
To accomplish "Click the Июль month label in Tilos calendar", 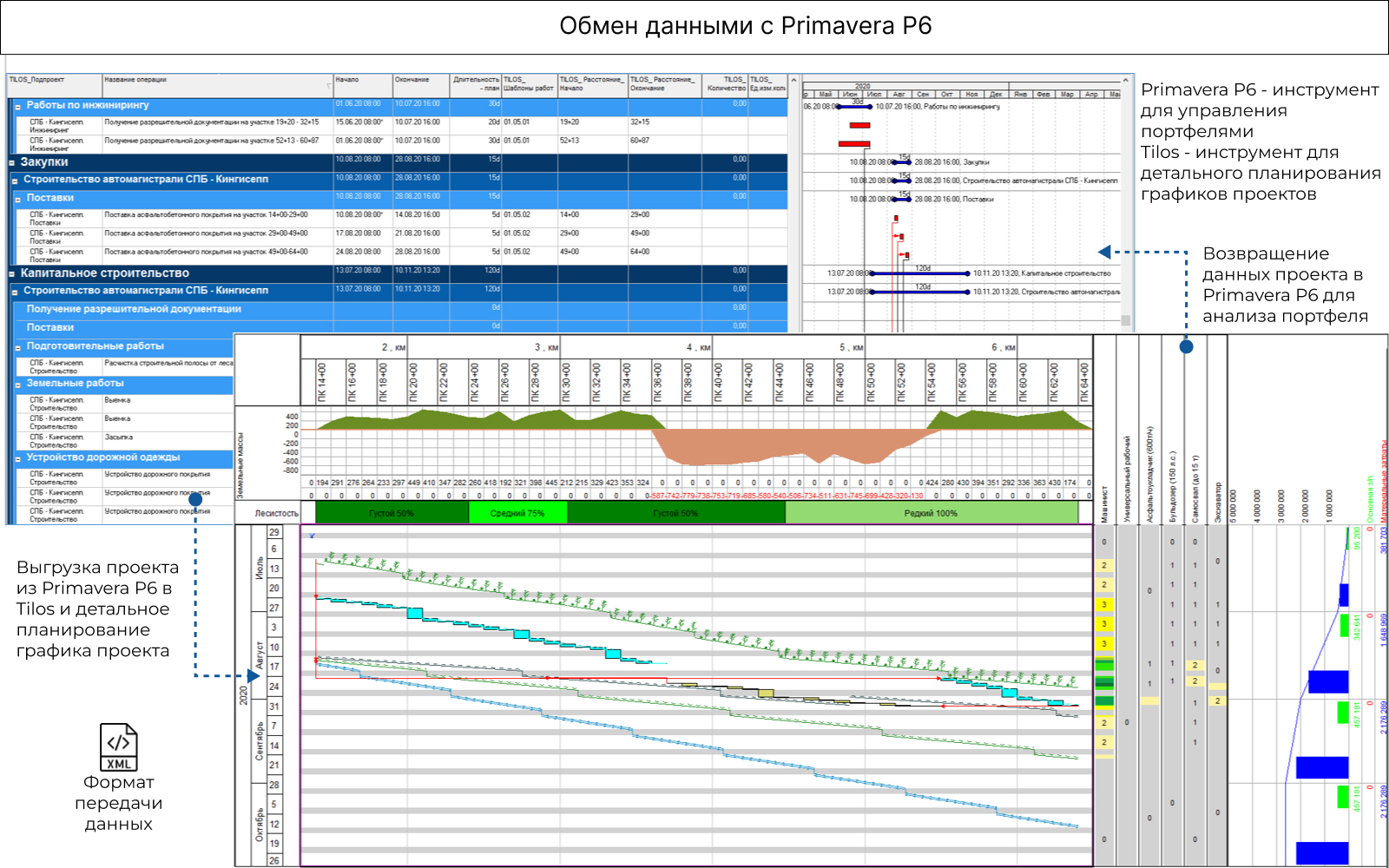I will click(260, 569).
